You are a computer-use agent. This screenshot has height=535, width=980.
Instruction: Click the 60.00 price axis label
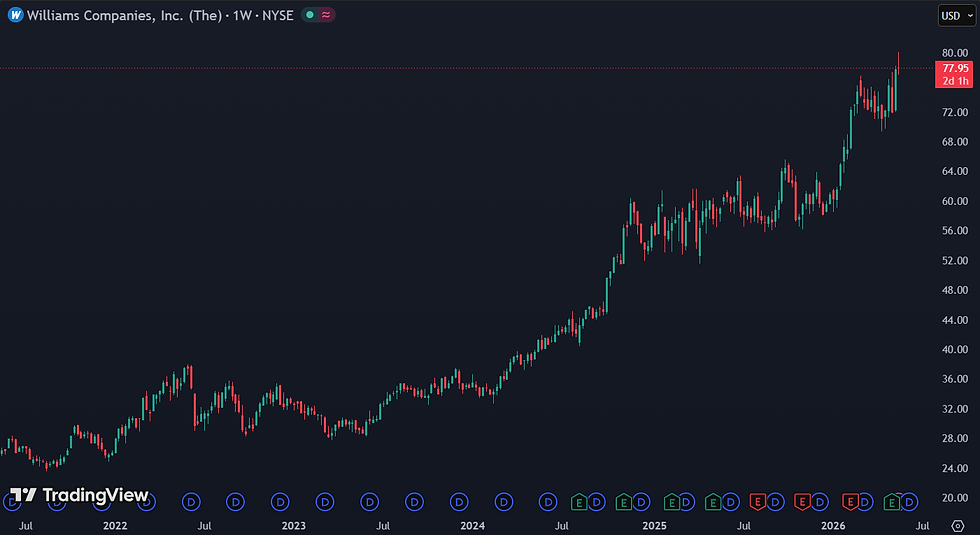955,201
